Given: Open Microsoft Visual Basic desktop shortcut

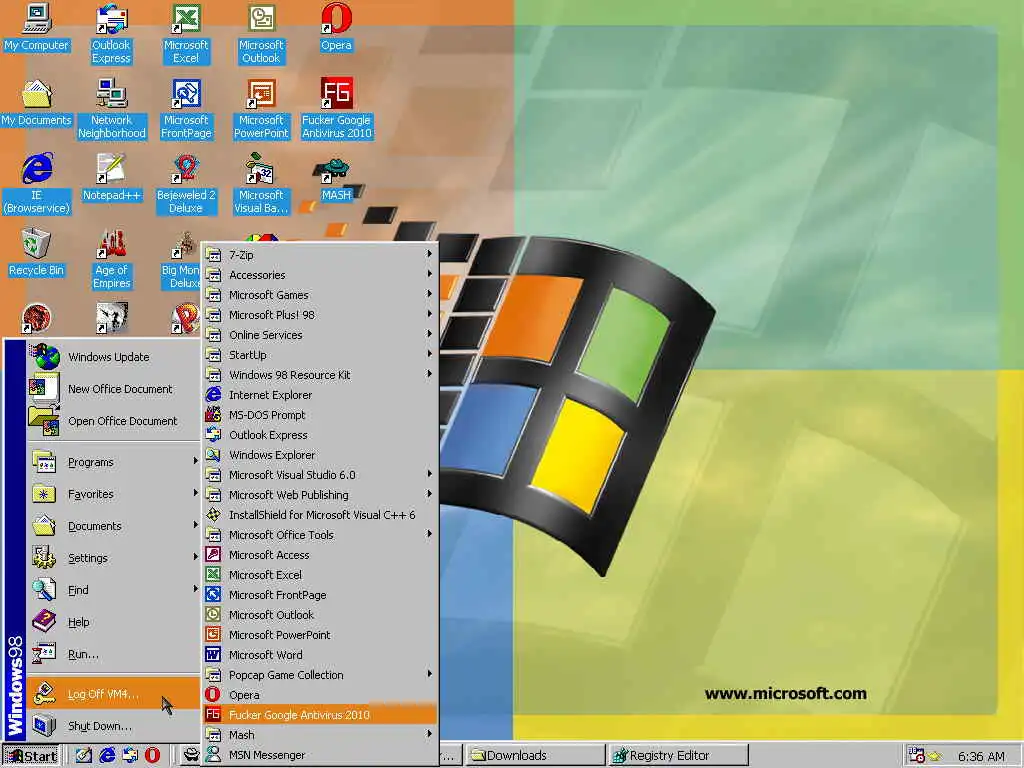Looking at the screenshot, I should click(x=261, y=184).
